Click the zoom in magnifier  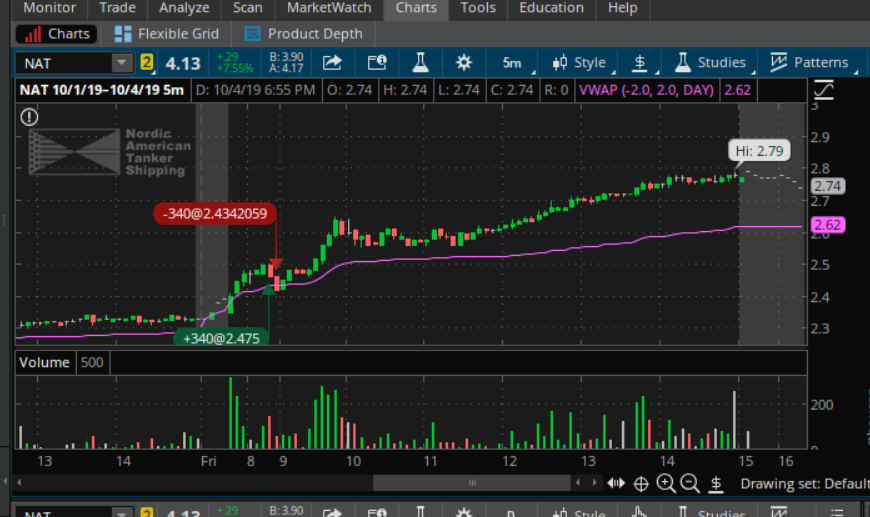point(665,484)
